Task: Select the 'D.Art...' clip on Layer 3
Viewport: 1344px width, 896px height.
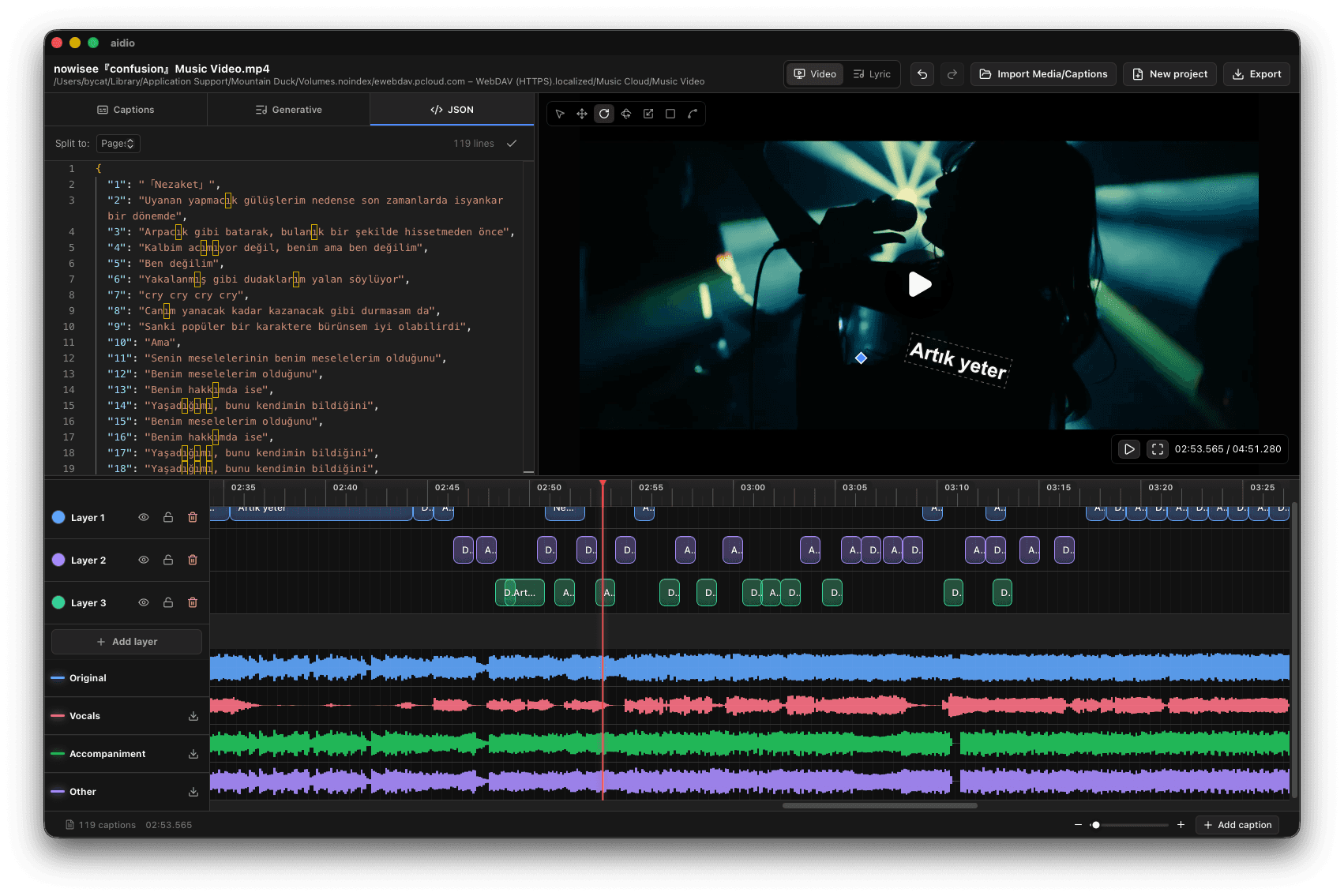Action: click(520, 593)
